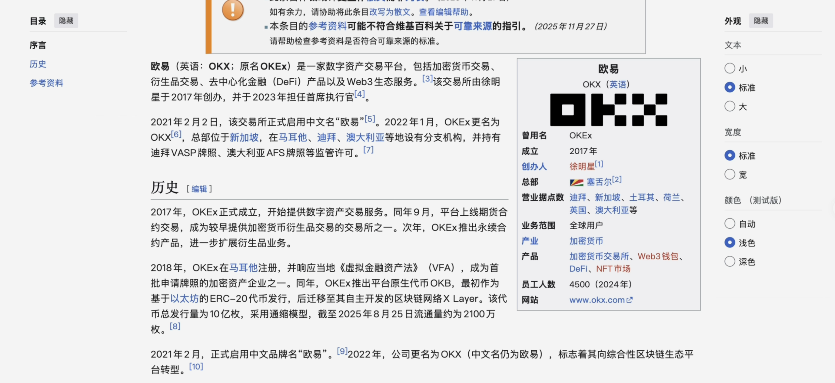Open the 英语 link under the infobox title
Screen dimensions: 835x383
coord(618,84)
